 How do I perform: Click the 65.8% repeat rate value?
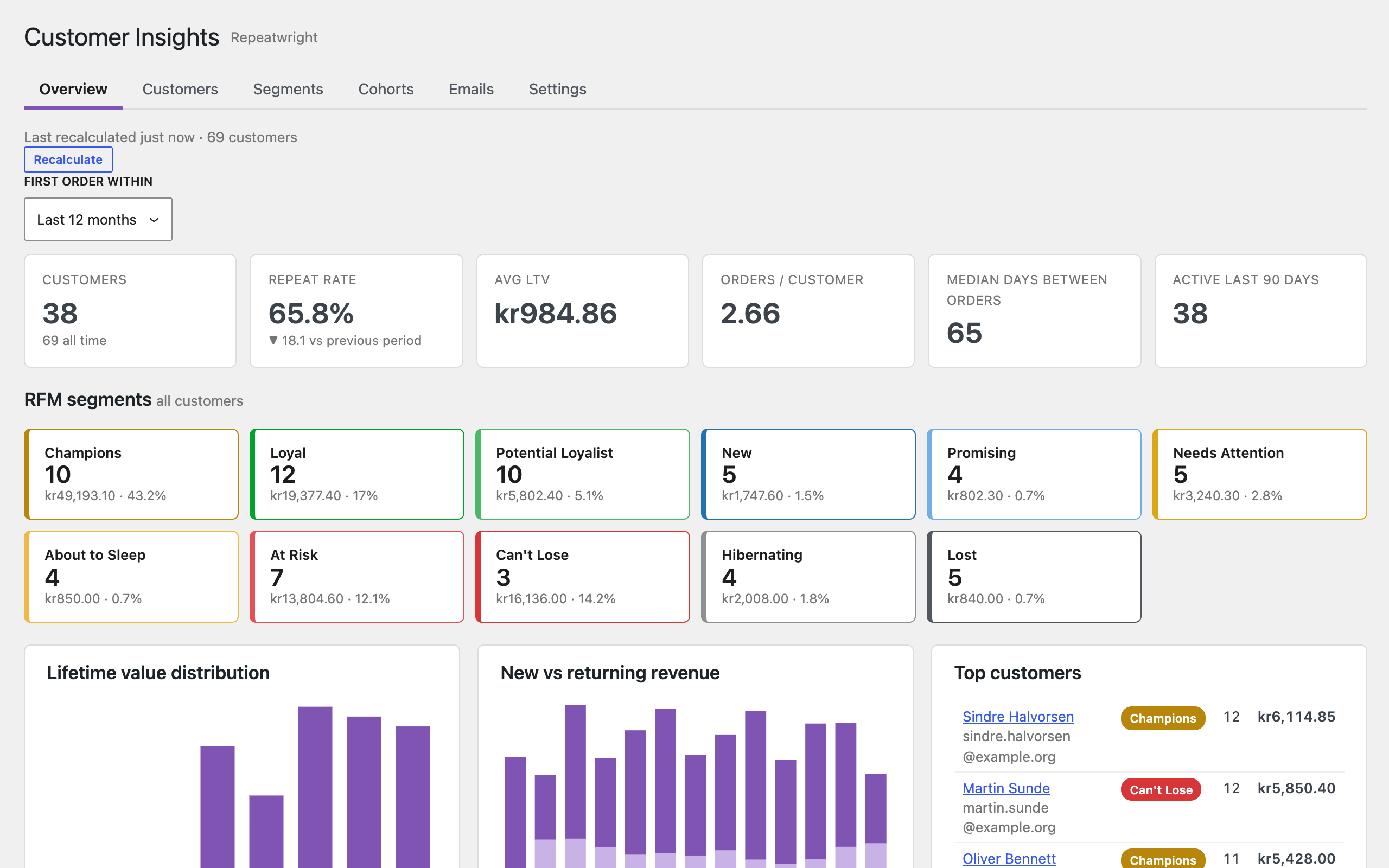click(x=311, y=314)
